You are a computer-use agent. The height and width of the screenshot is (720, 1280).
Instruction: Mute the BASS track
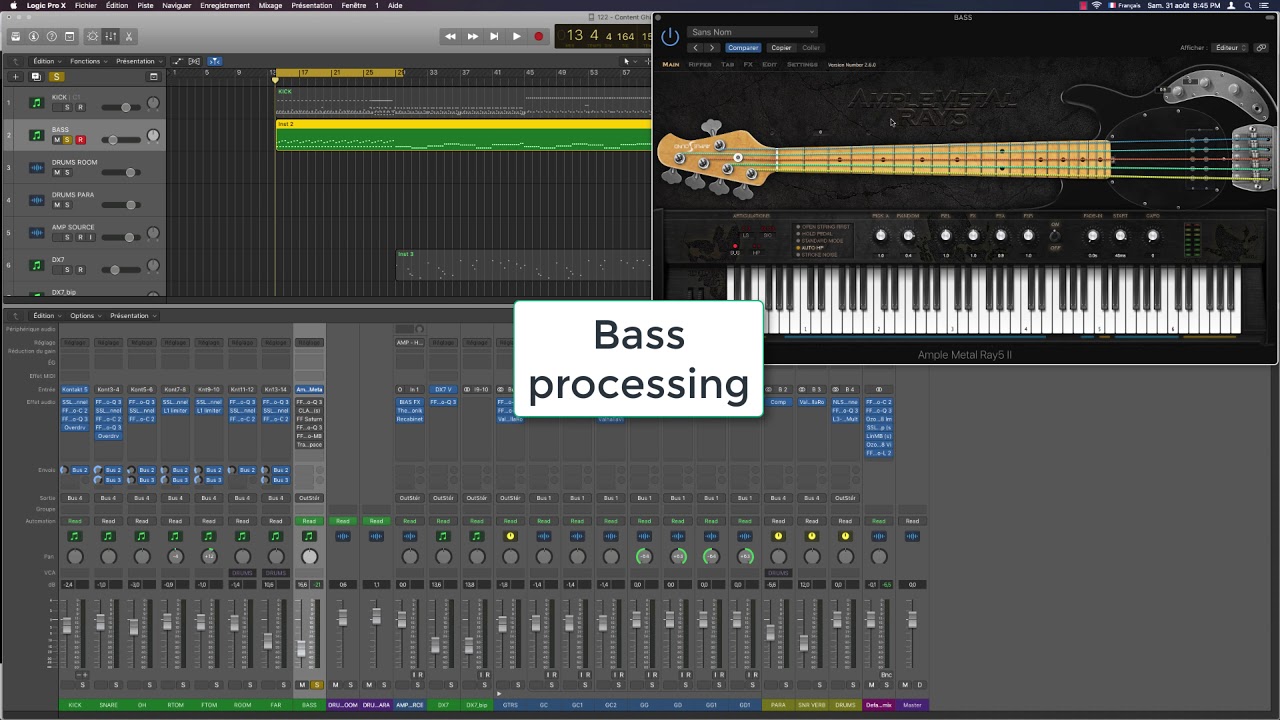coord(57,140)
